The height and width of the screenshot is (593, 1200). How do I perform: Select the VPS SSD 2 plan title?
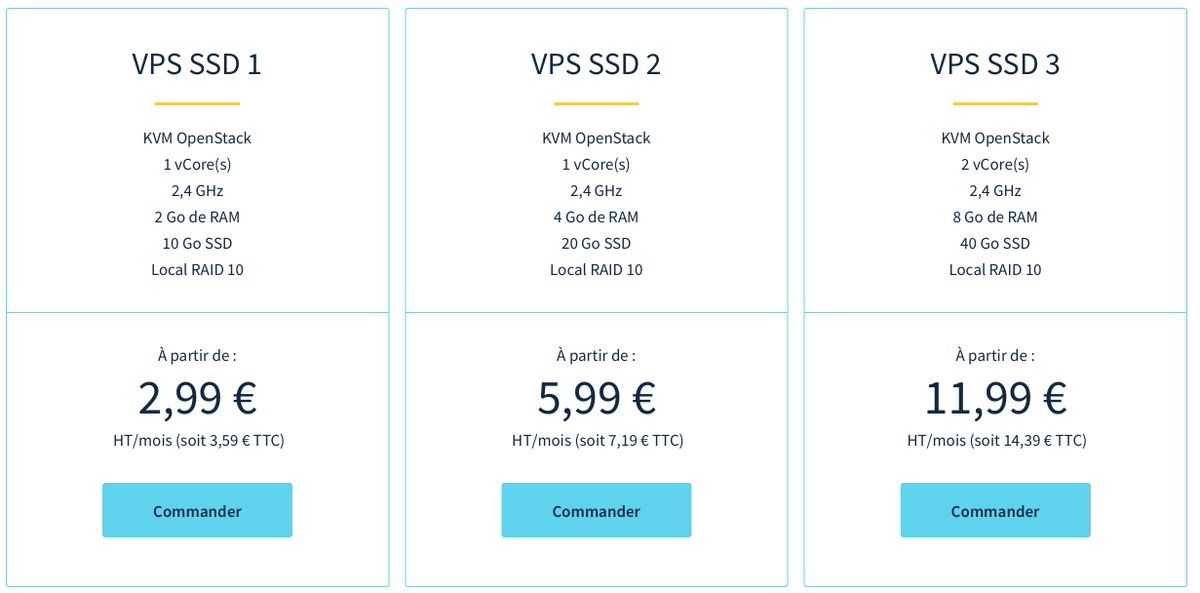click(596, 64)
